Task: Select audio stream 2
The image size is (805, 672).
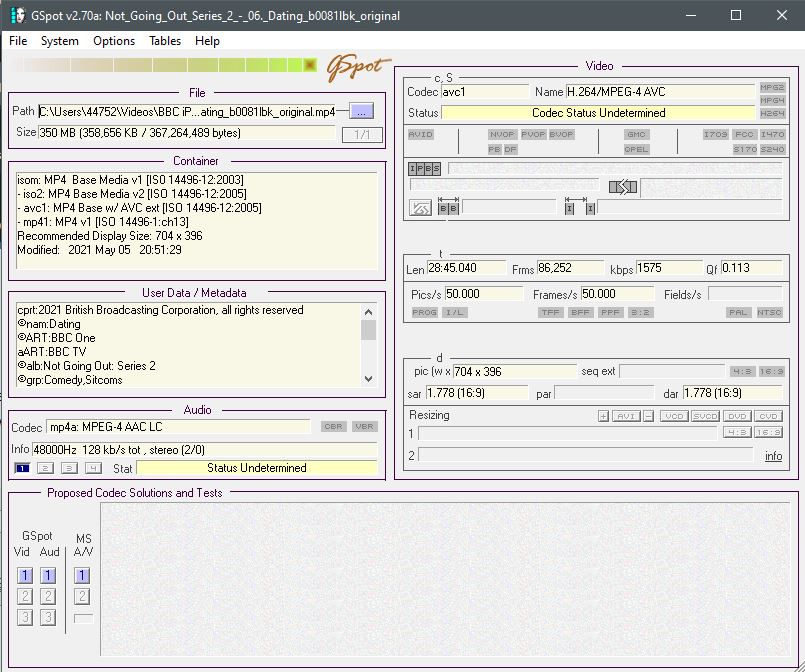Action: (x=45, y=468)
